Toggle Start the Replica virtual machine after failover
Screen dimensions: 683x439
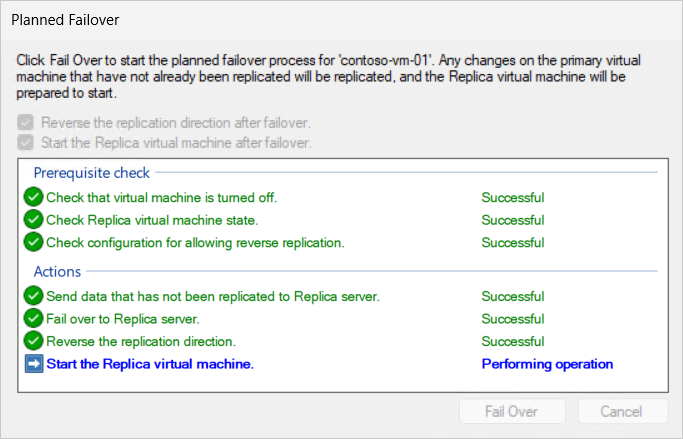pyautogui.click(x=25, y=142)
